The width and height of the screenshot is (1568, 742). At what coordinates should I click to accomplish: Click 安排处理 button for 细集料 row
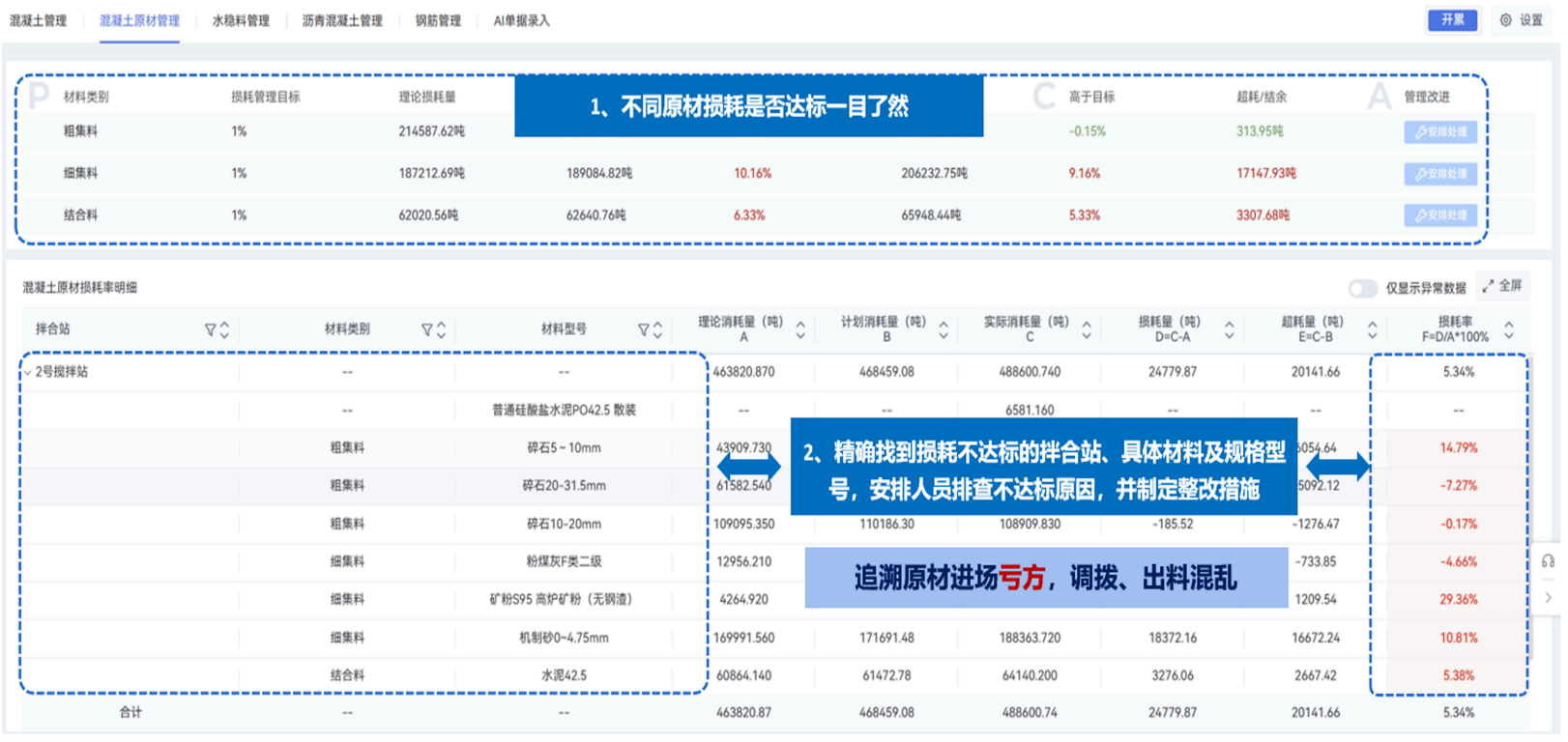point(1439,174)
